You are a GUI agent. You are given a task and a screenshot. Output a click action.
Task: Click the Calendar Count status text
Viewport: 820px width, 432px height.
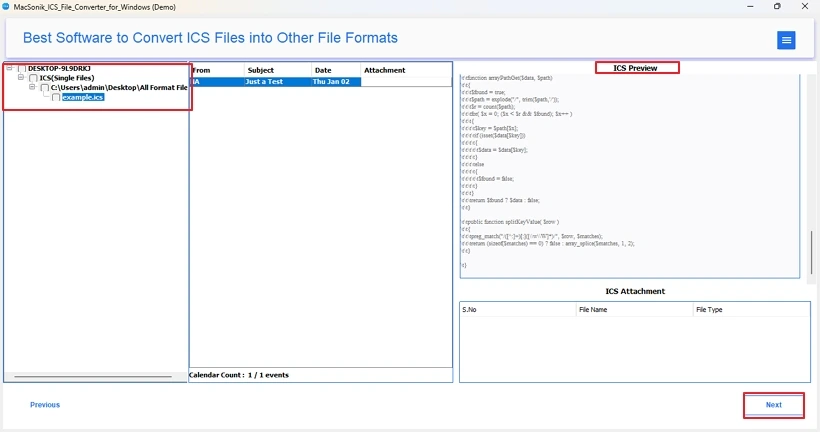click(238, 375)
